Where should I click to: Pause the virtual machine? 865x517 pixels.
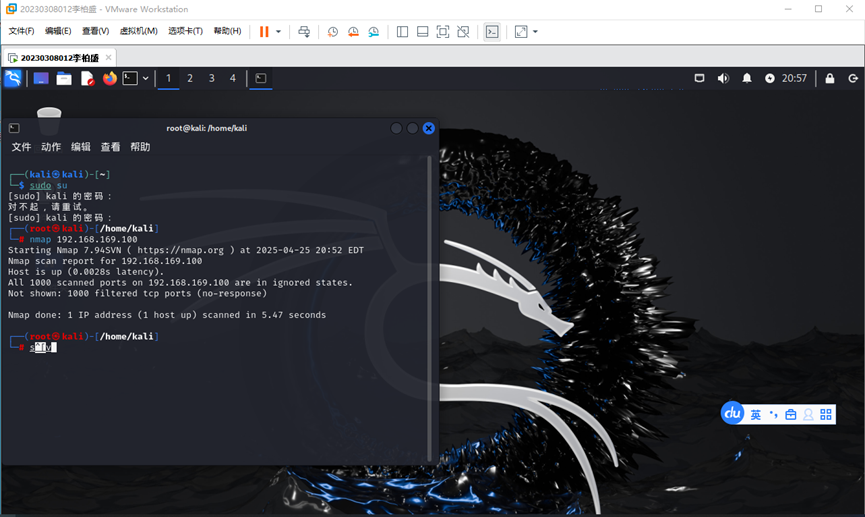pyautogui.click(x=264, y=31)
